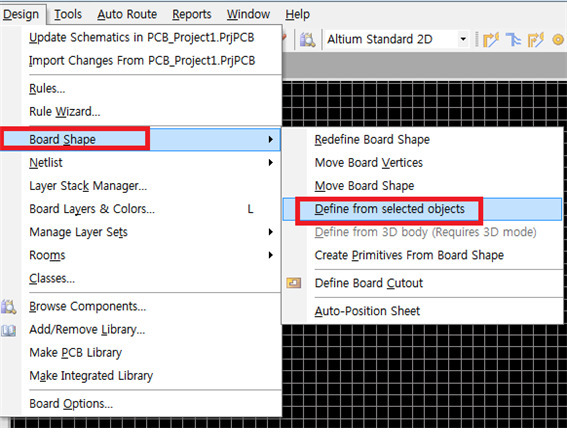Expand the Board Shape submenu arrow

click(270, 139)
